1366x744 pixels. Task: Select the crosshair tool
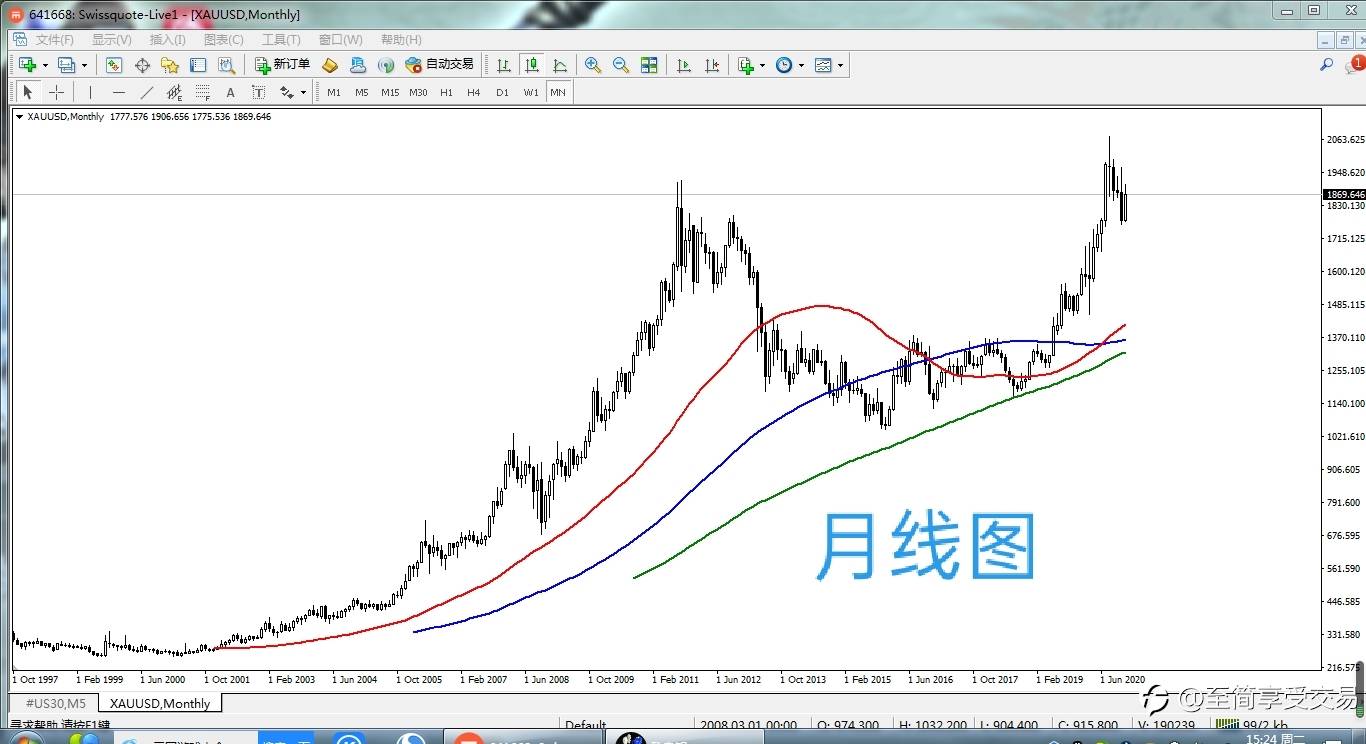point(56,92)
